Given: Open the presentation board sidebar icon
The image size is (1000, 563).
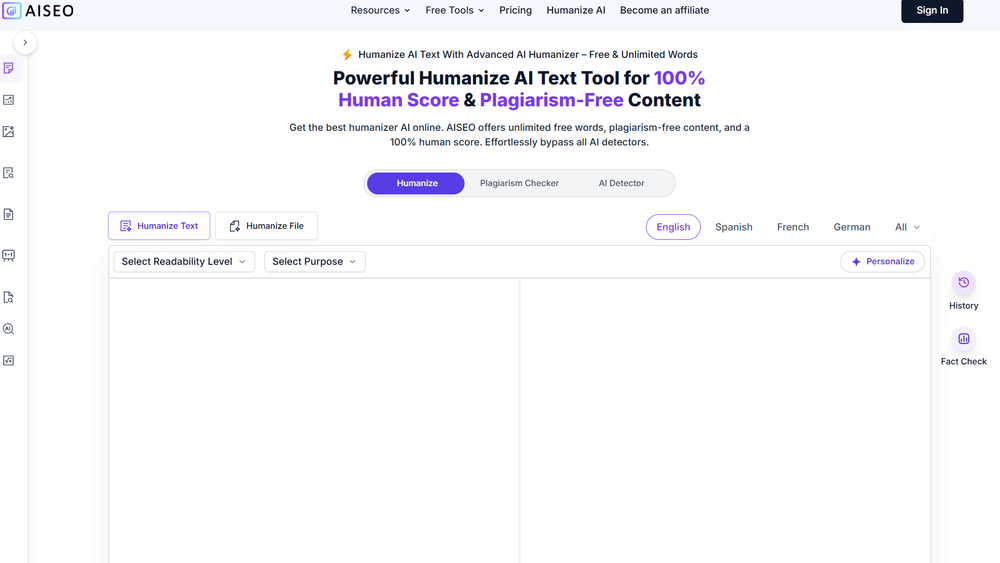Looking at the screenshot, I should pos(9,256).
